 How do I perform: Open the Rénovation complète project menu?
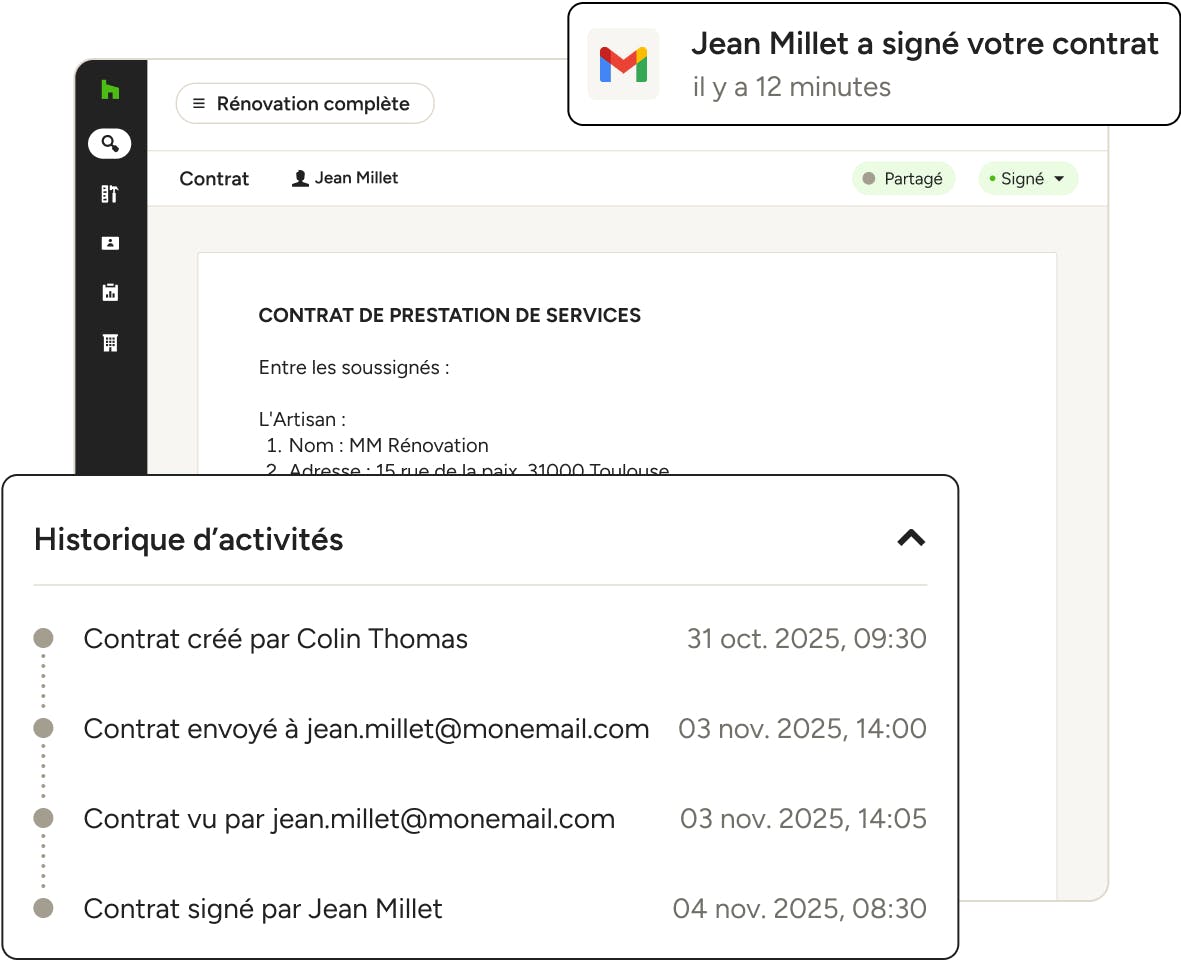tap(304, 104)
